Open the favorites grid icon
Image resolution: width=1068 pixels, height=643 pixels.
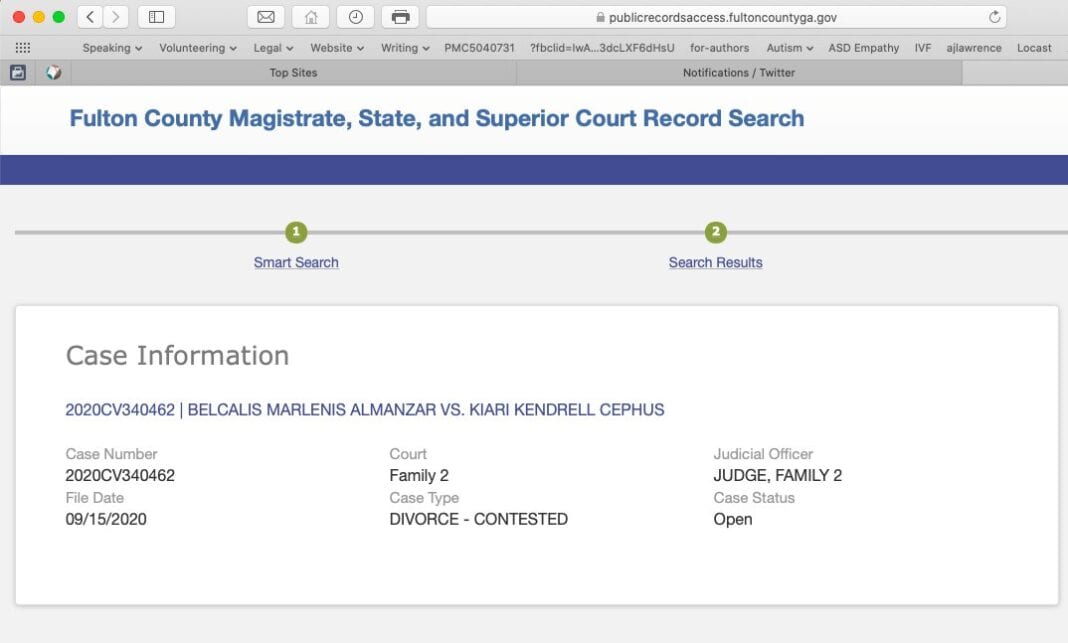(x=22, y=48)
